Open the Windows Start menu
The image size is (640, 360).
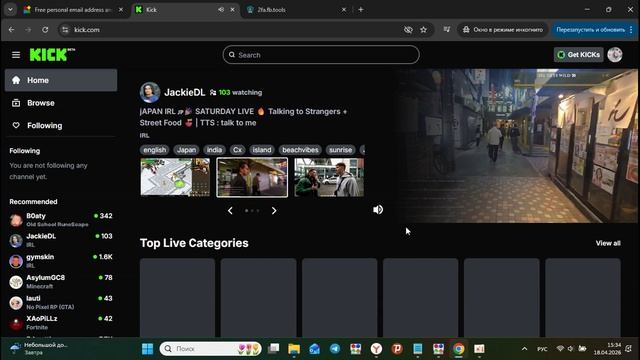[x=147, y=349]
